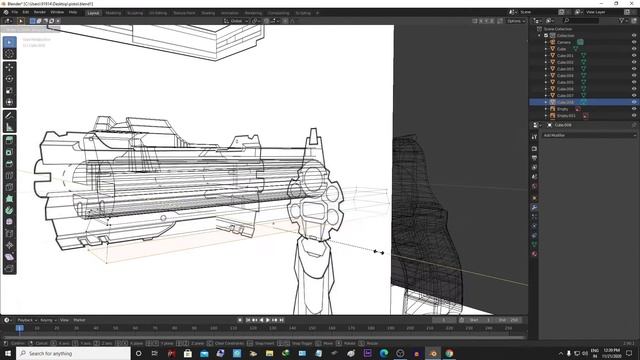Viewport: 640px width, 360px height.
Task: Hide Cube.004 using its eye icon
Action: click(634, 76)
